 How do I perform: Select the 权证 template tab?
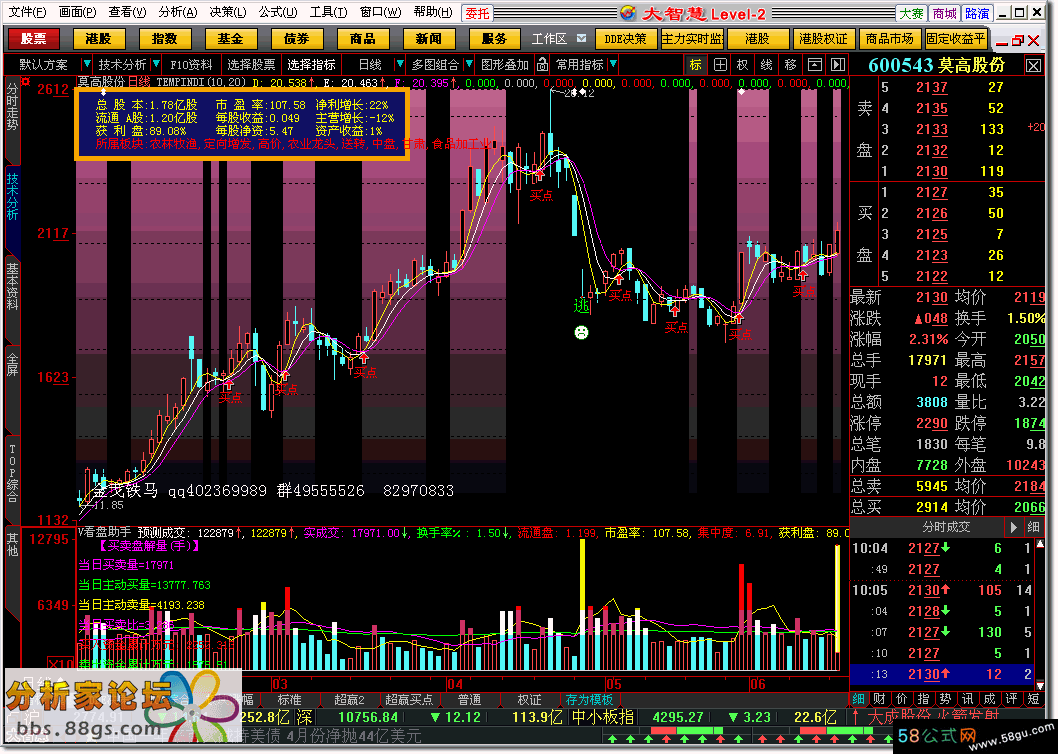tap(529, 700)
